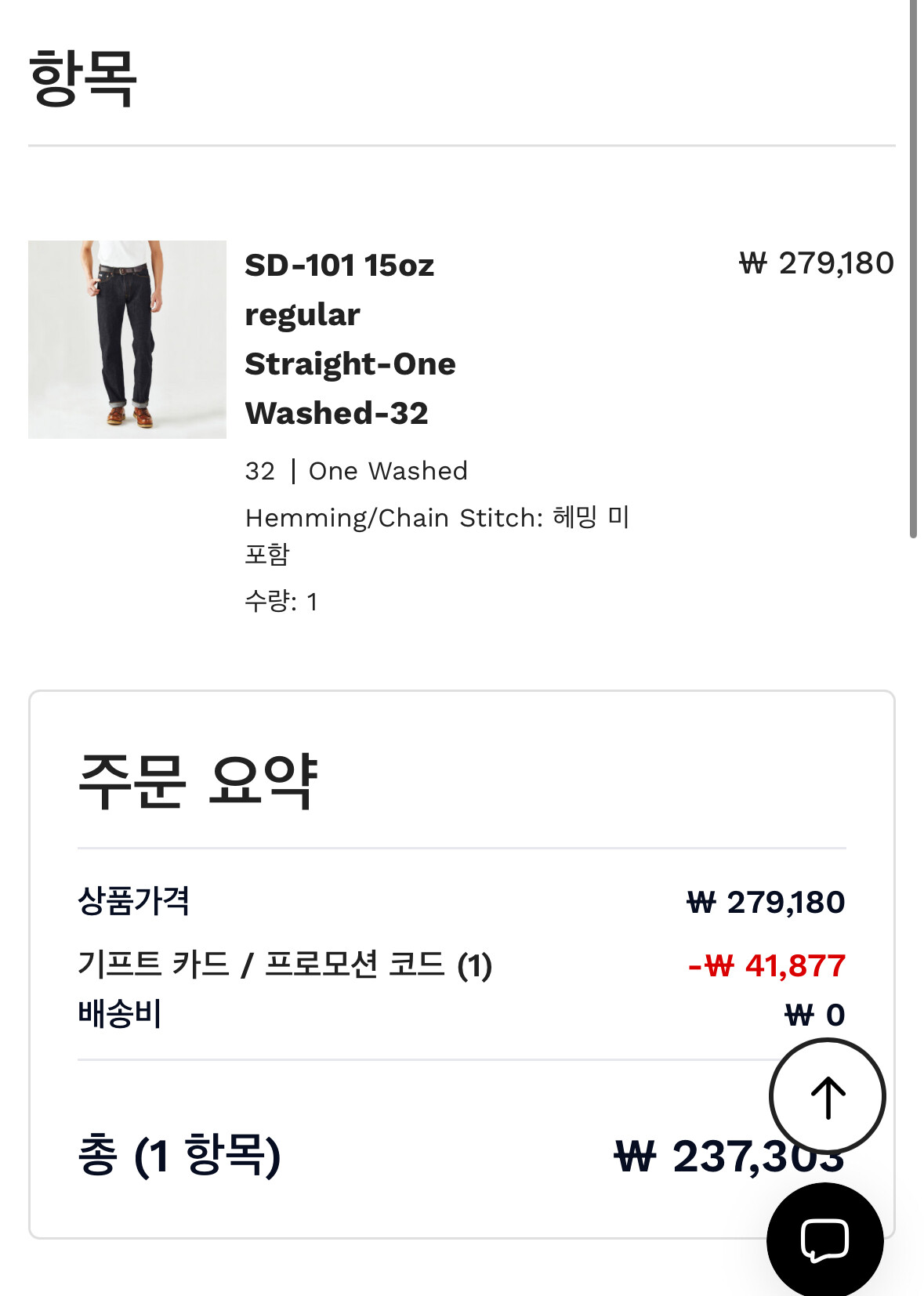Image resolution: width=924 pixels, height=1296 pixels.
Task: Tap the scroll-to-top arrow button
Action: [827, 1096]
